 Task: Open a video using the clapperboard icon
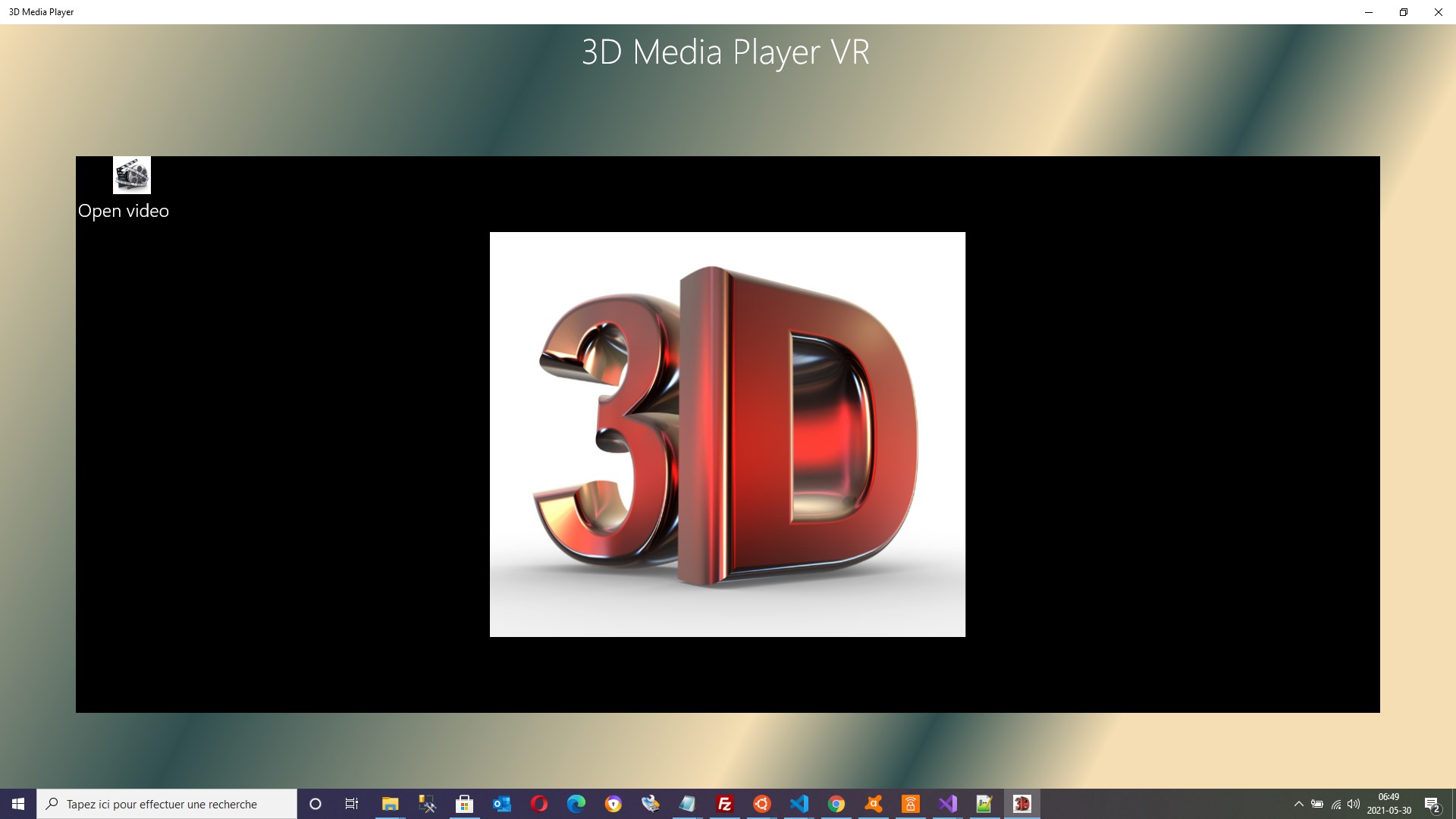pos(131,175)
